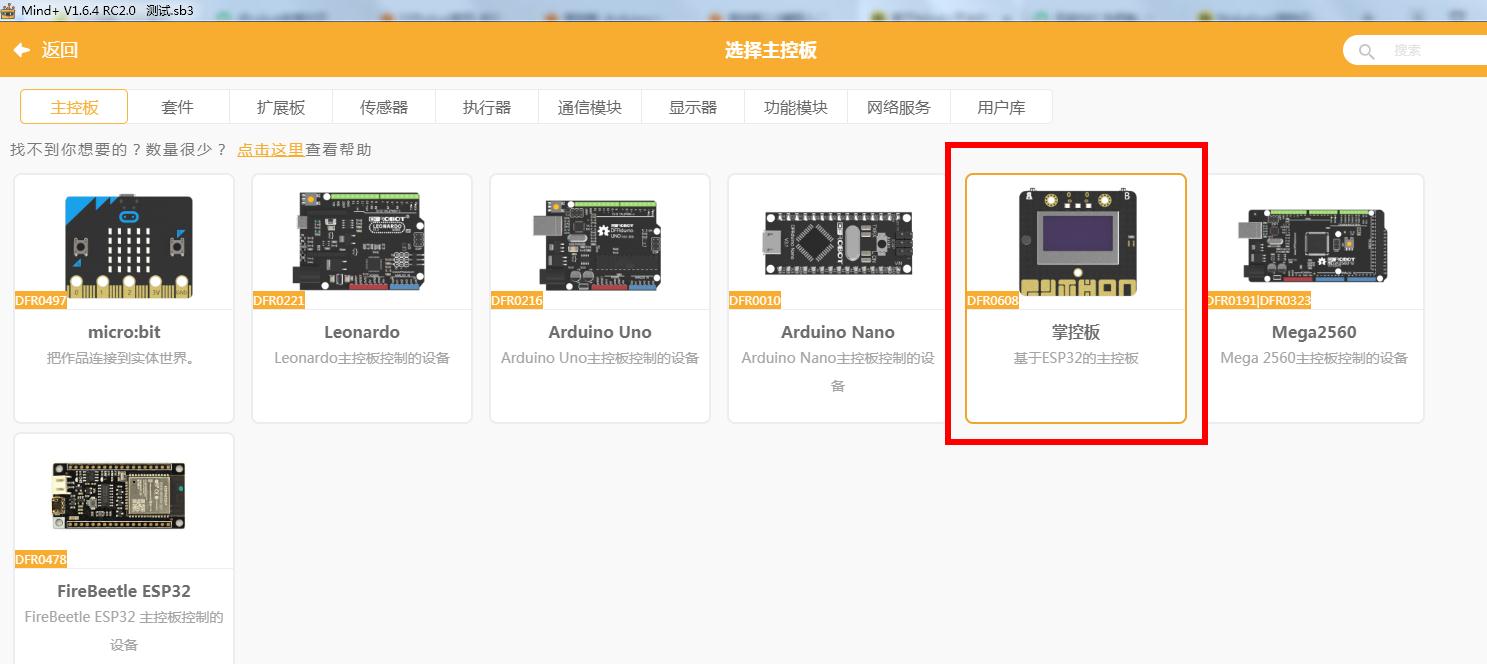Screen dimensions: 1487x664
Task: Select the 主控板 tab
Action: click(74, 107)
